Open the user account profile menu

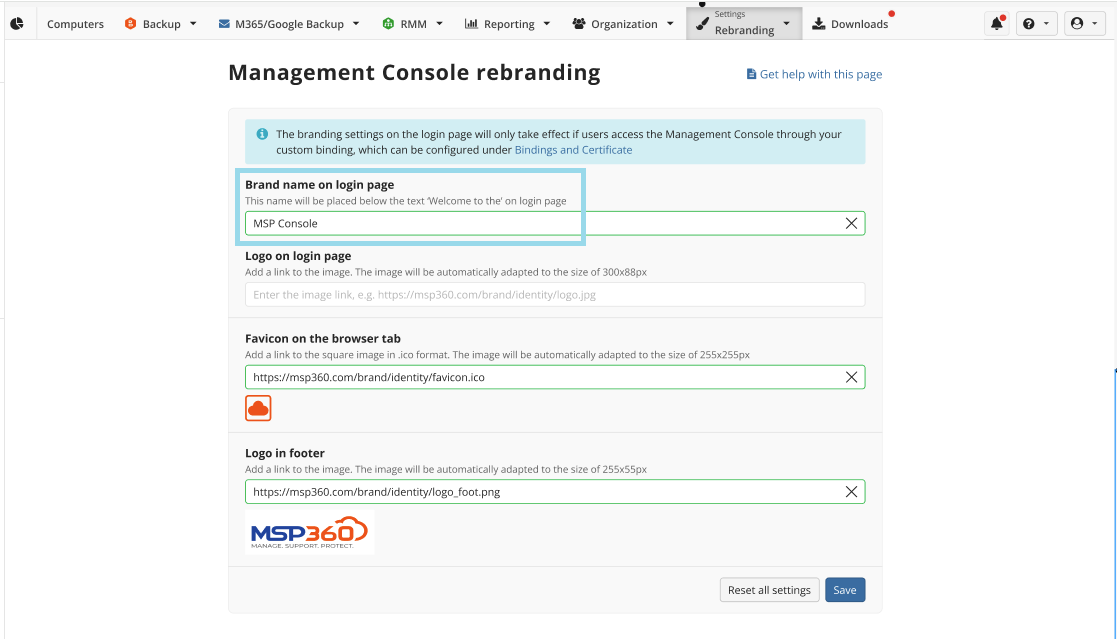point(1084,24)
